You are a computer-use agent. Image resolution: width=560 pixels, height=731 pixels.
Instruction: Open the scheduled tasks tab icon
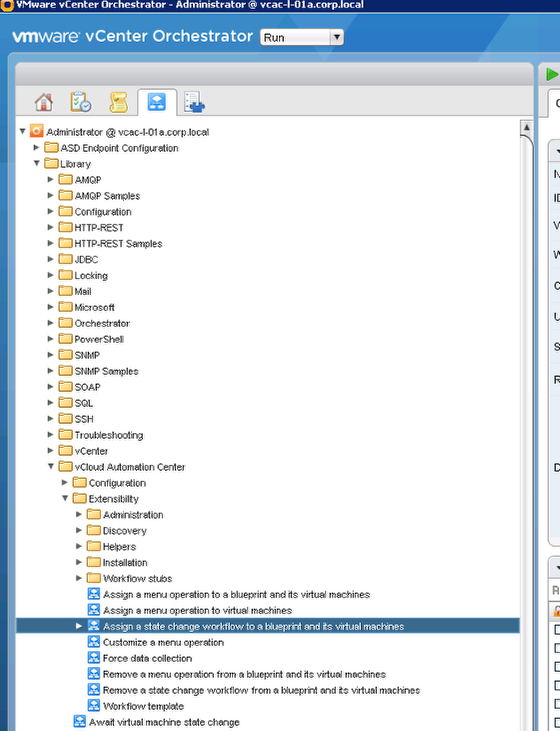[81, 102]
